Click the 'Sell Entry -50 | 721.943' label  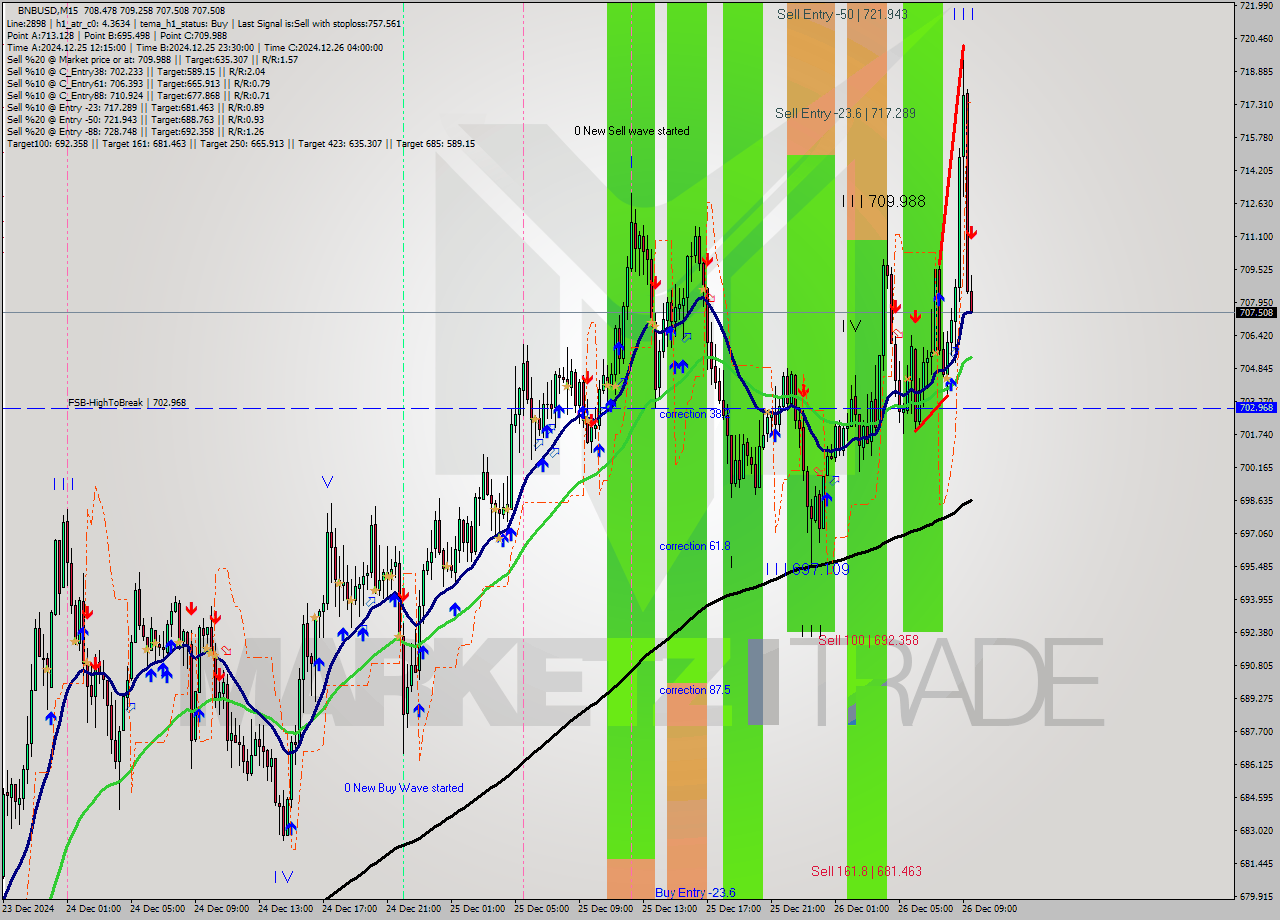pos(842,14)
